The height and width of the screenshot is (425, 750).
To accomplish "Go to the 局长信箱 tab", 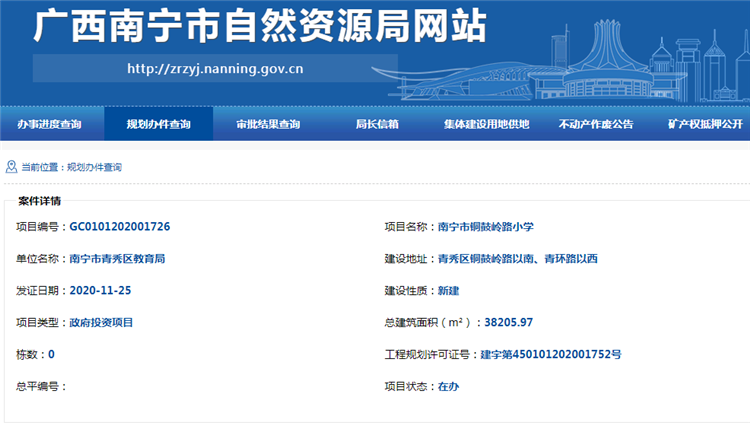I will coord(377,124).
